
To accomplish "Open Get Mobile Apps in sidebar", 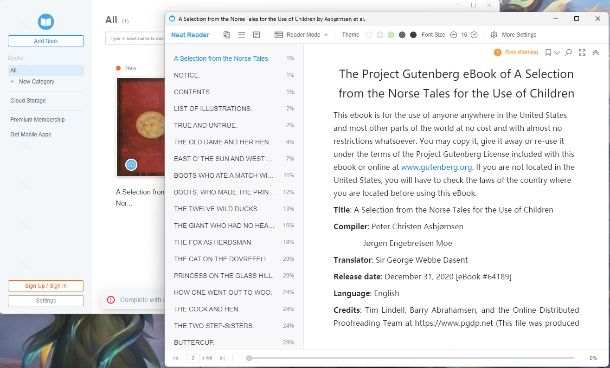I will 30,134.
